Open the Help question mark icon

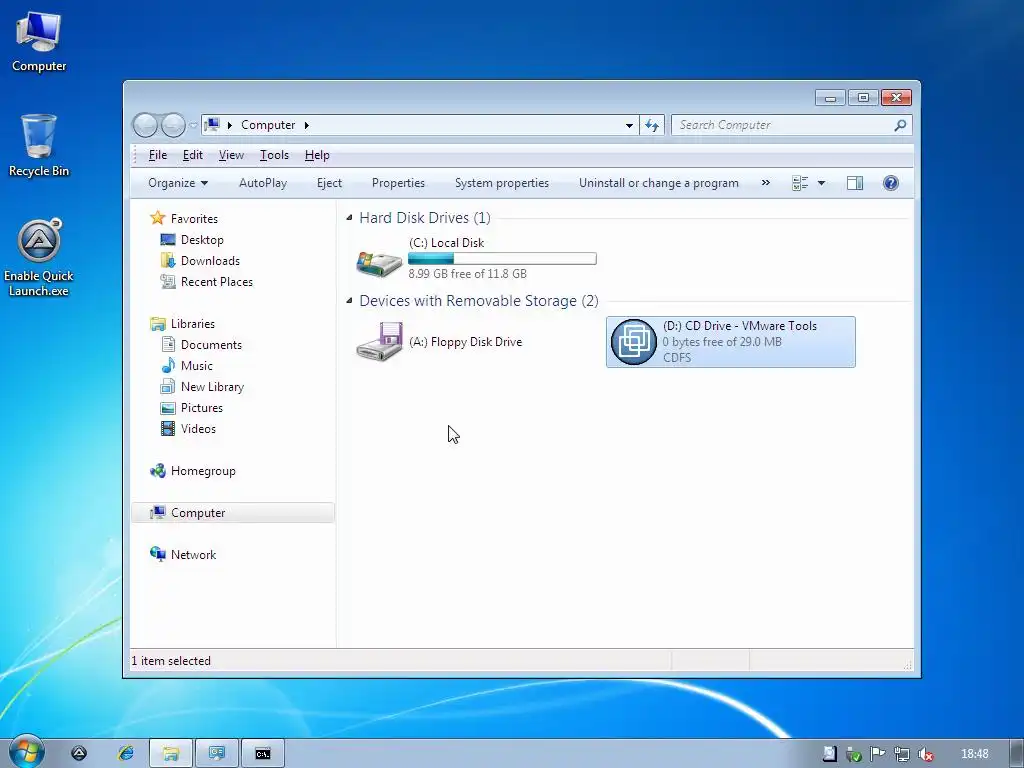890,183
